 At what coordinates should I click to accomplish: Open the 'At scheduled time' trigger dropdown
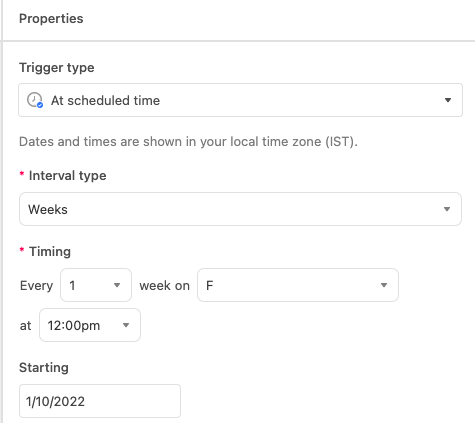click(x=240, y=100)
